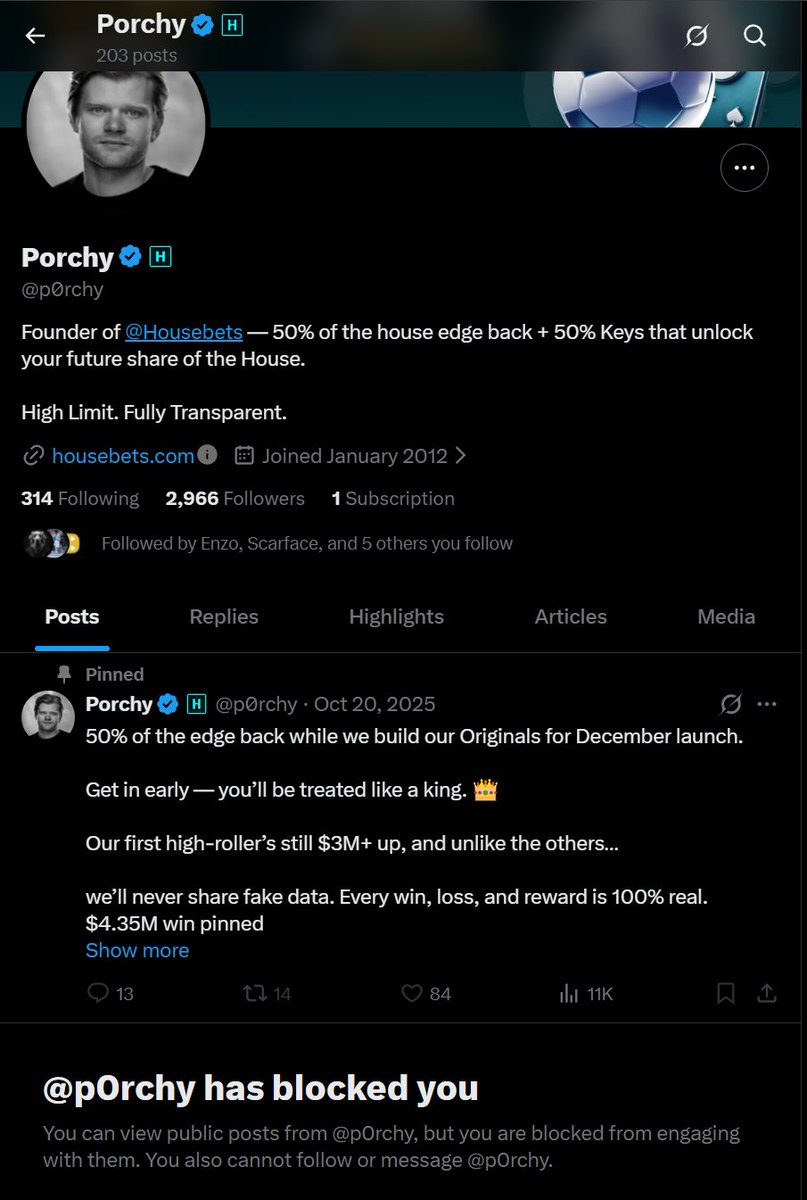This screenshot has width=807, height=1200.
Task: Open the pinned post's three-dot menu
Action: [767, 704]
